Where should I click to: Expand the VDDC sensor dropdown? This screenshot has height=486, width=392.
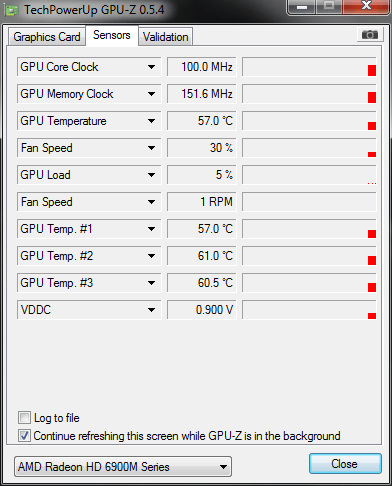pyautogui.click(x=151, y=310)
